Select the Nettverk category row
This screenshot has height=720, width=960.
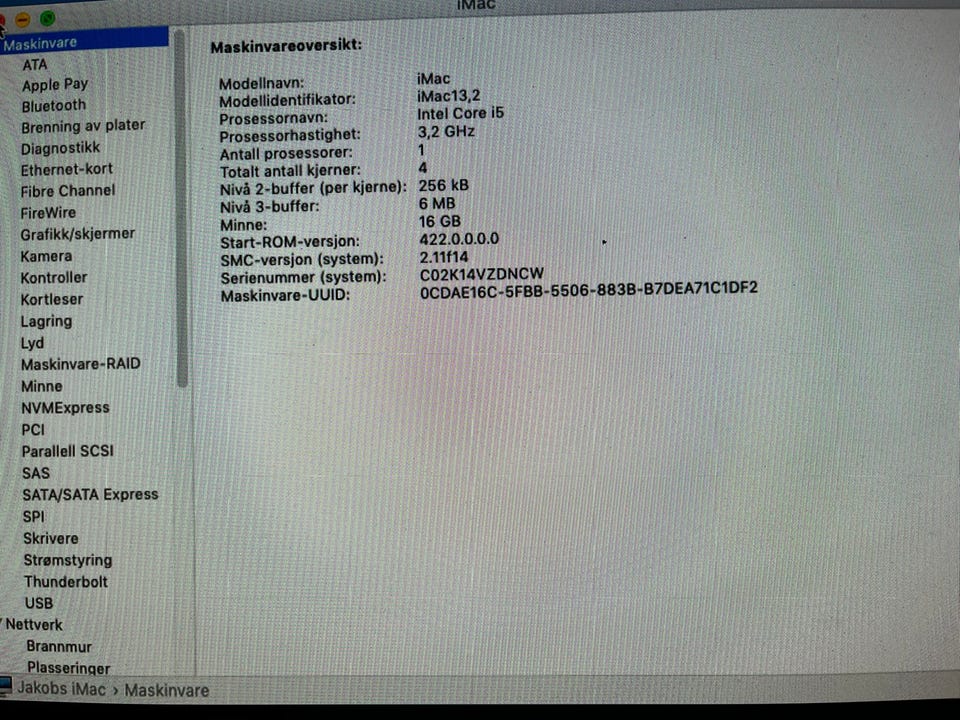[34, 625]
